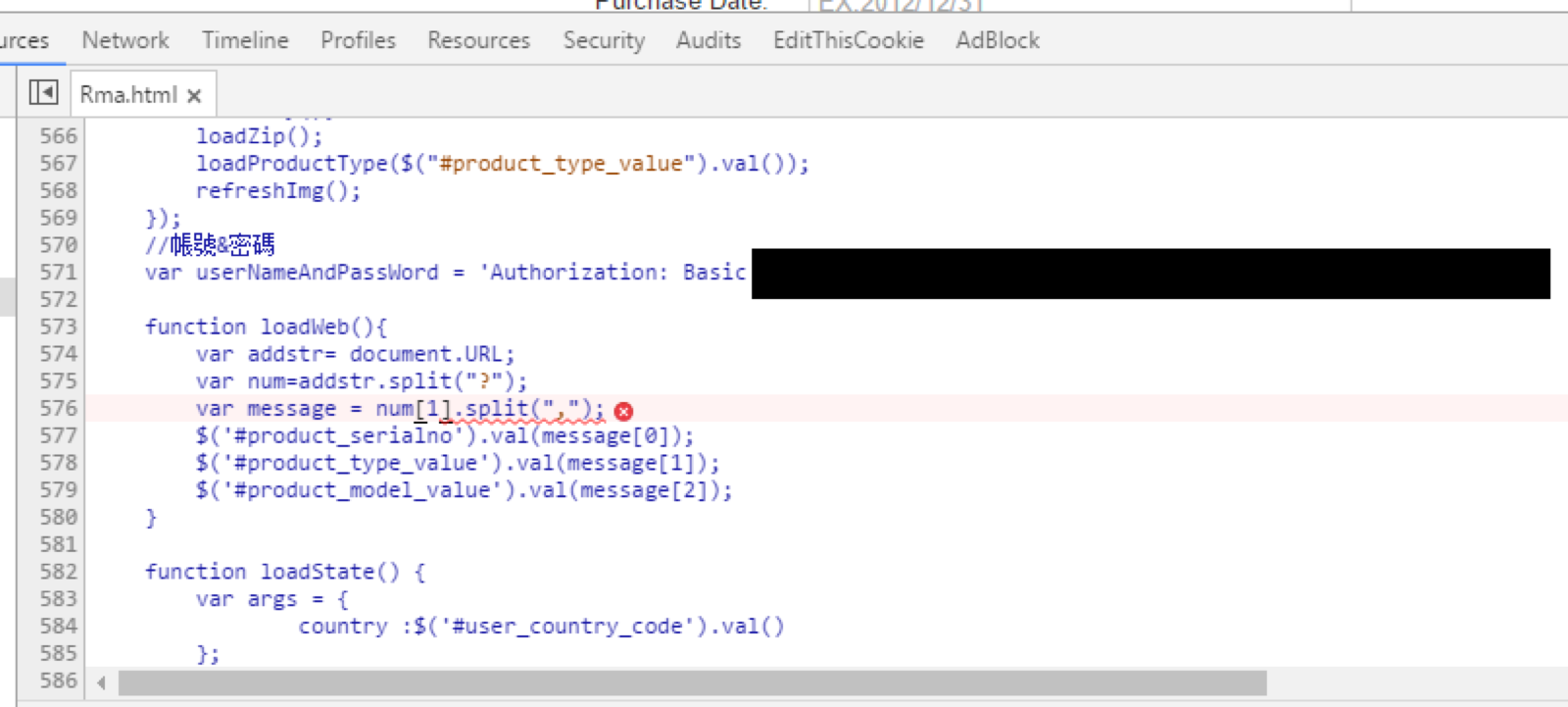Viewport: 1568px width, 707px height.
Task: Open the AdBlock panel tab
Action: point(998,40)
